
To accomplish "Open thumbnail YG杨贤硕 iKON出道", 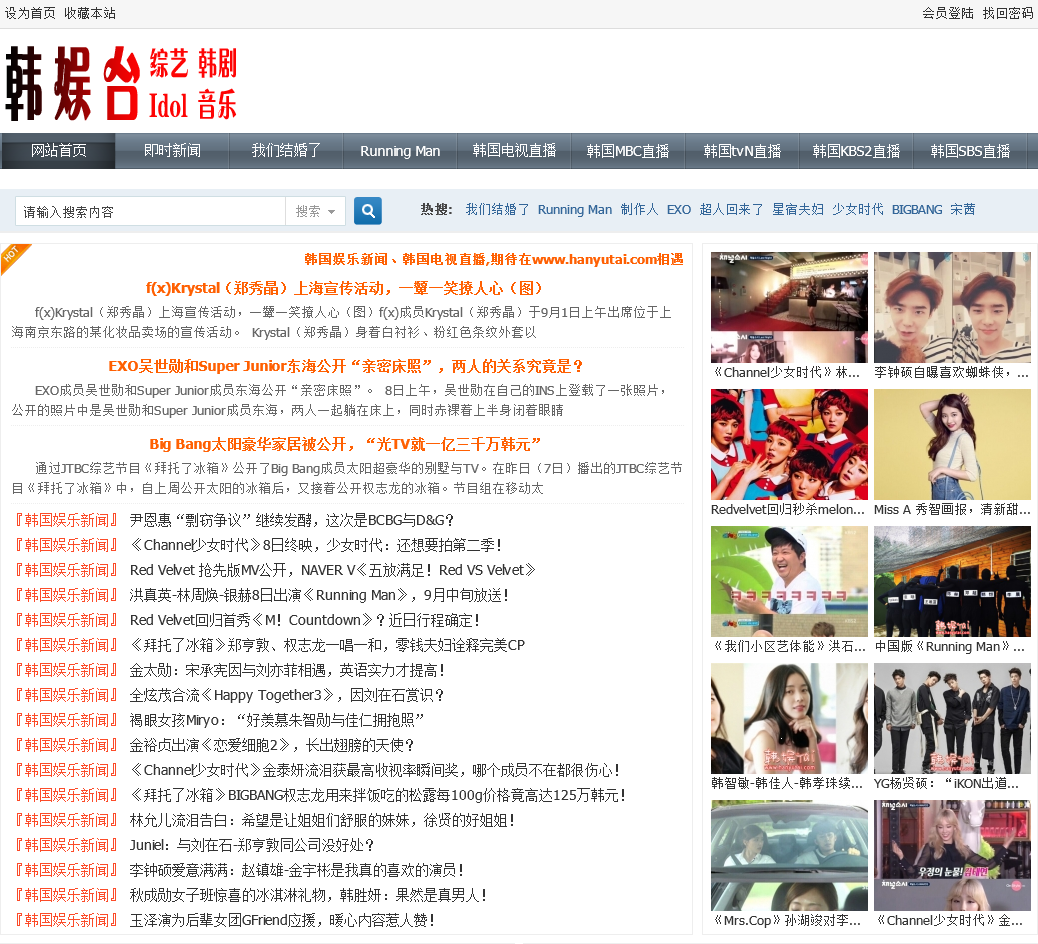I will point(952,718).
